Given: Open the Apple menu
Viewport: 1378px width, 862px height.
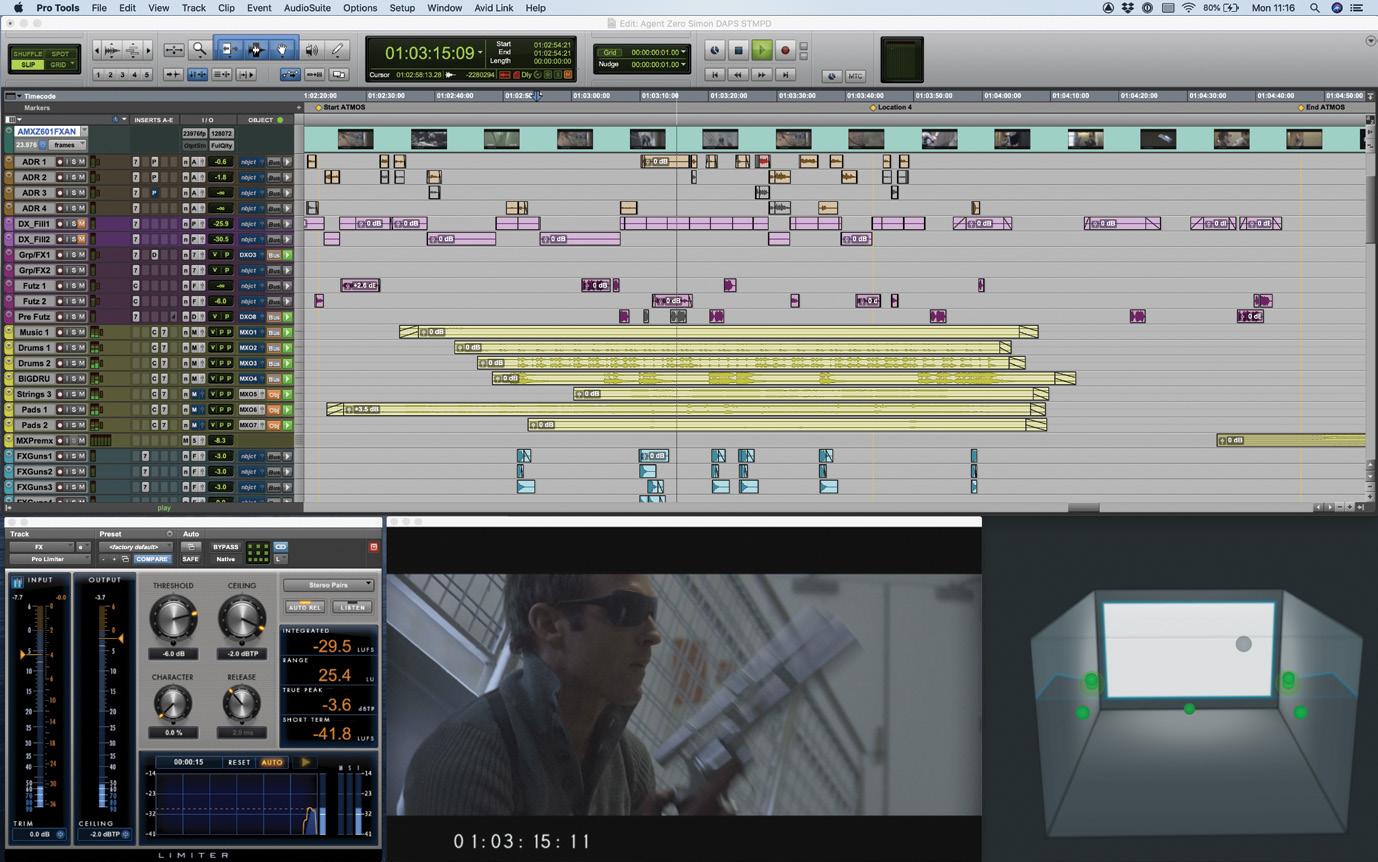Looking at the screenshot, I should (18, 8).
